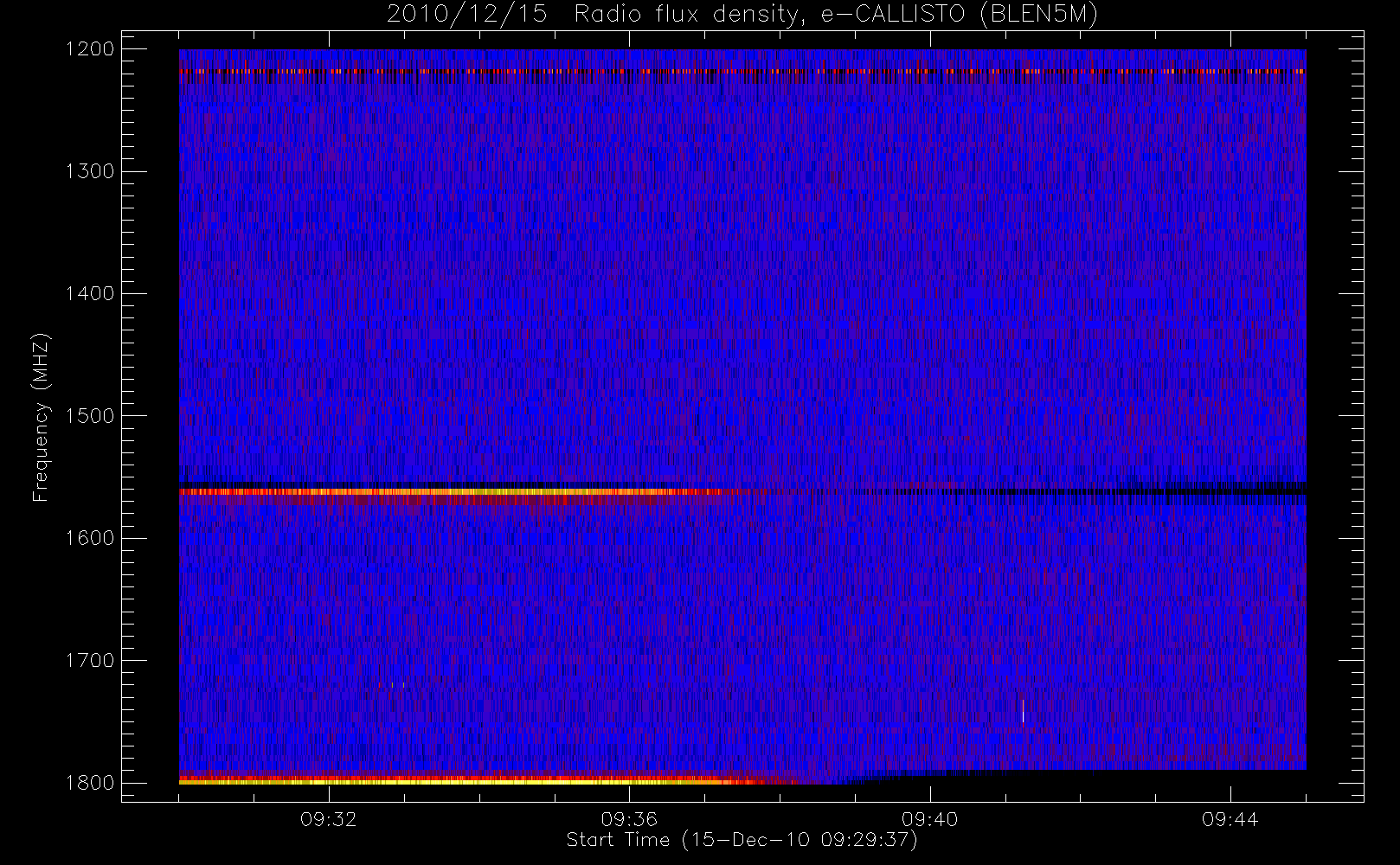Viewport: 1400px width, 865px height.
Task: Click the 1200 frequency tick label
Action: 90,49
